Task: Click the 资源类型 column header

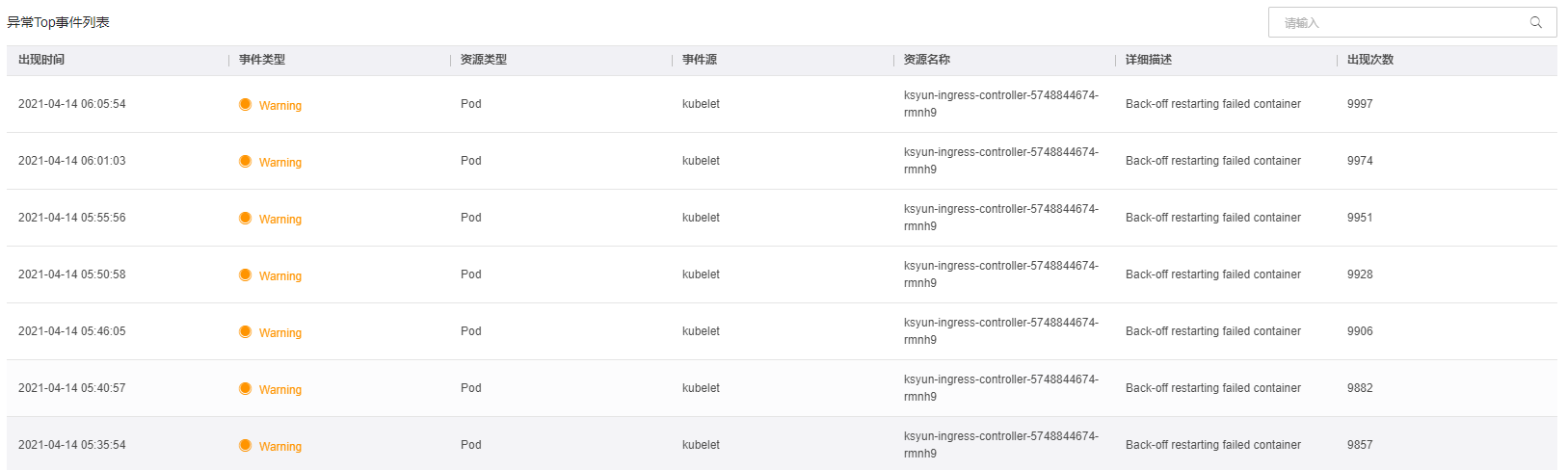Action: (484, 60)
